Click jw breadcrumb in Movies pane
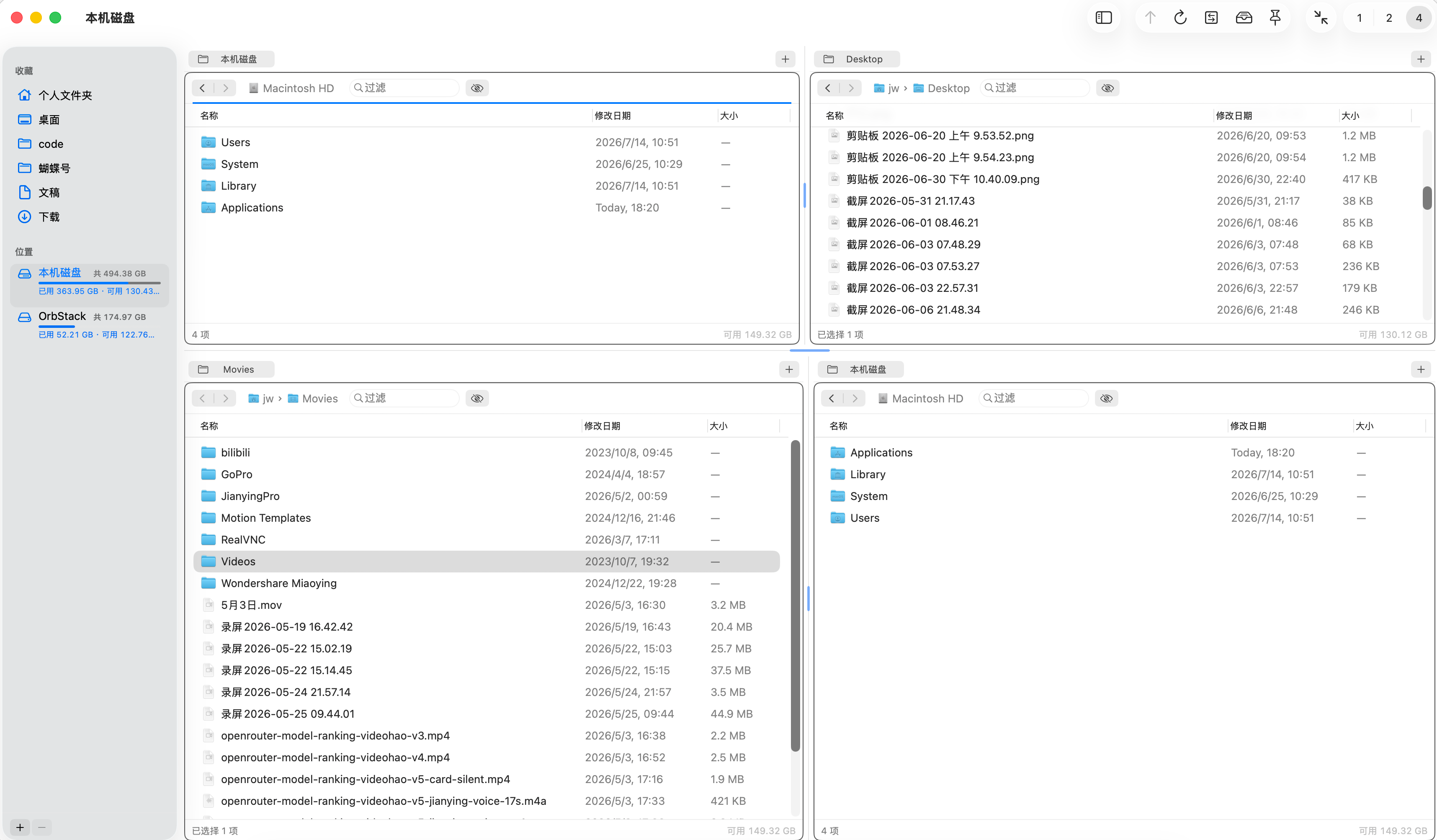The width and height of the screenshot is (1437, 840). (261, 399)
